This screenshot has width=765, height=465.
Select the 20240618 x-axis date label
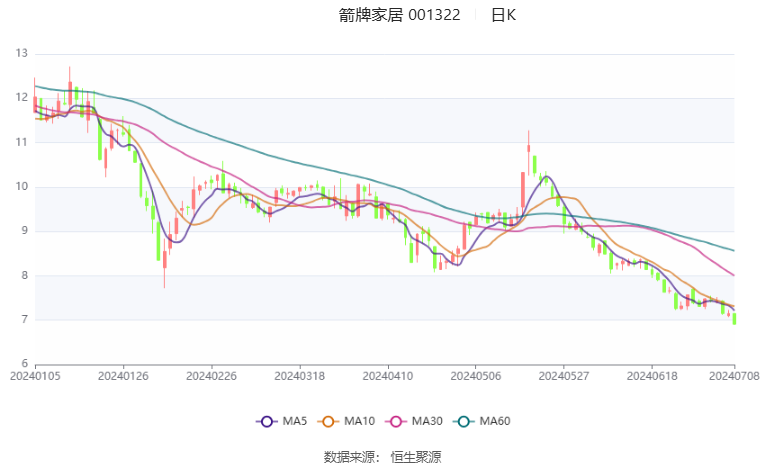click(652, 376)
